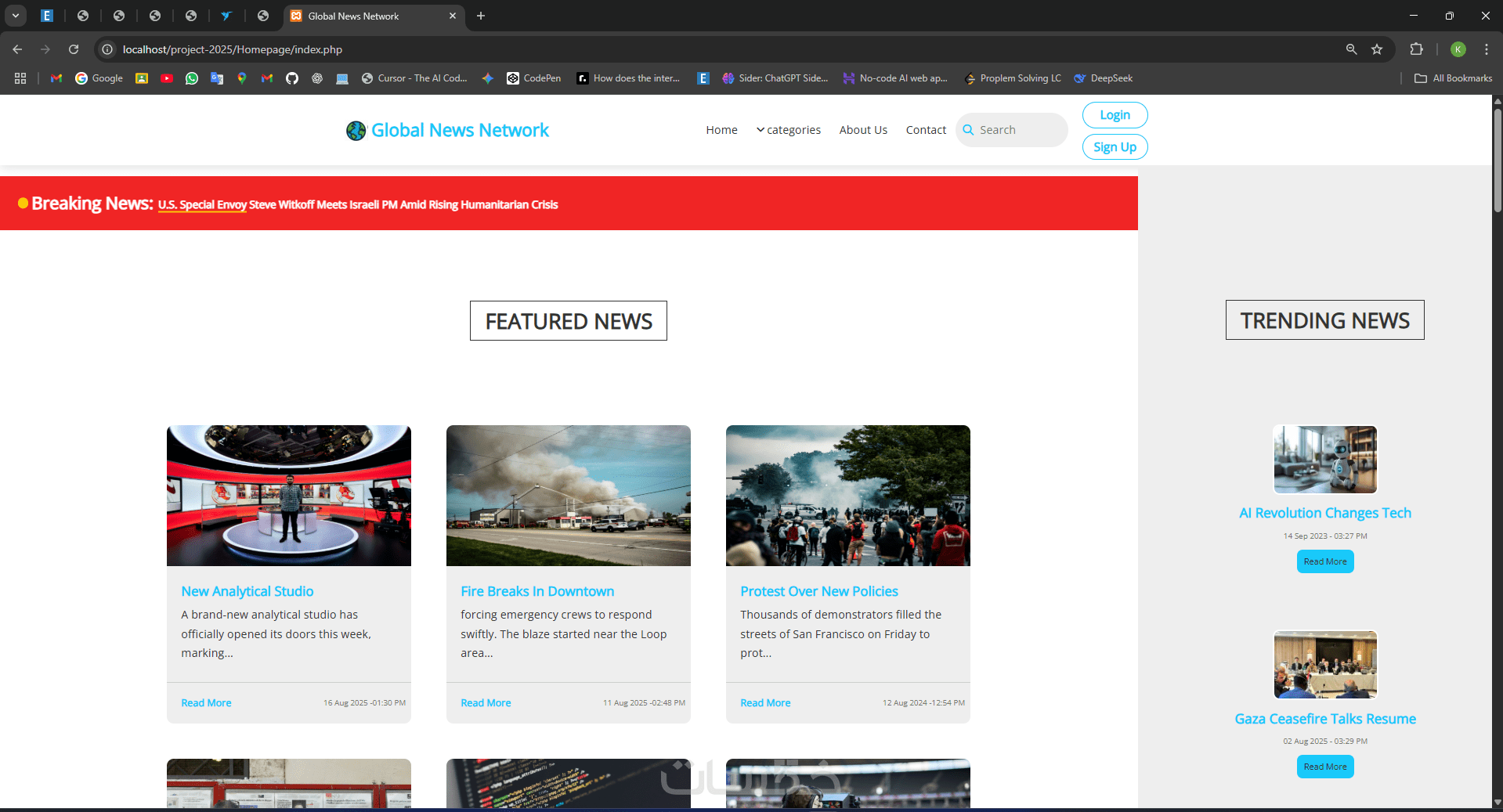1503x812 pixels.
Task: Open the Gaza Ceasefire Talks Resume headline
Action: pos(1325,719)
